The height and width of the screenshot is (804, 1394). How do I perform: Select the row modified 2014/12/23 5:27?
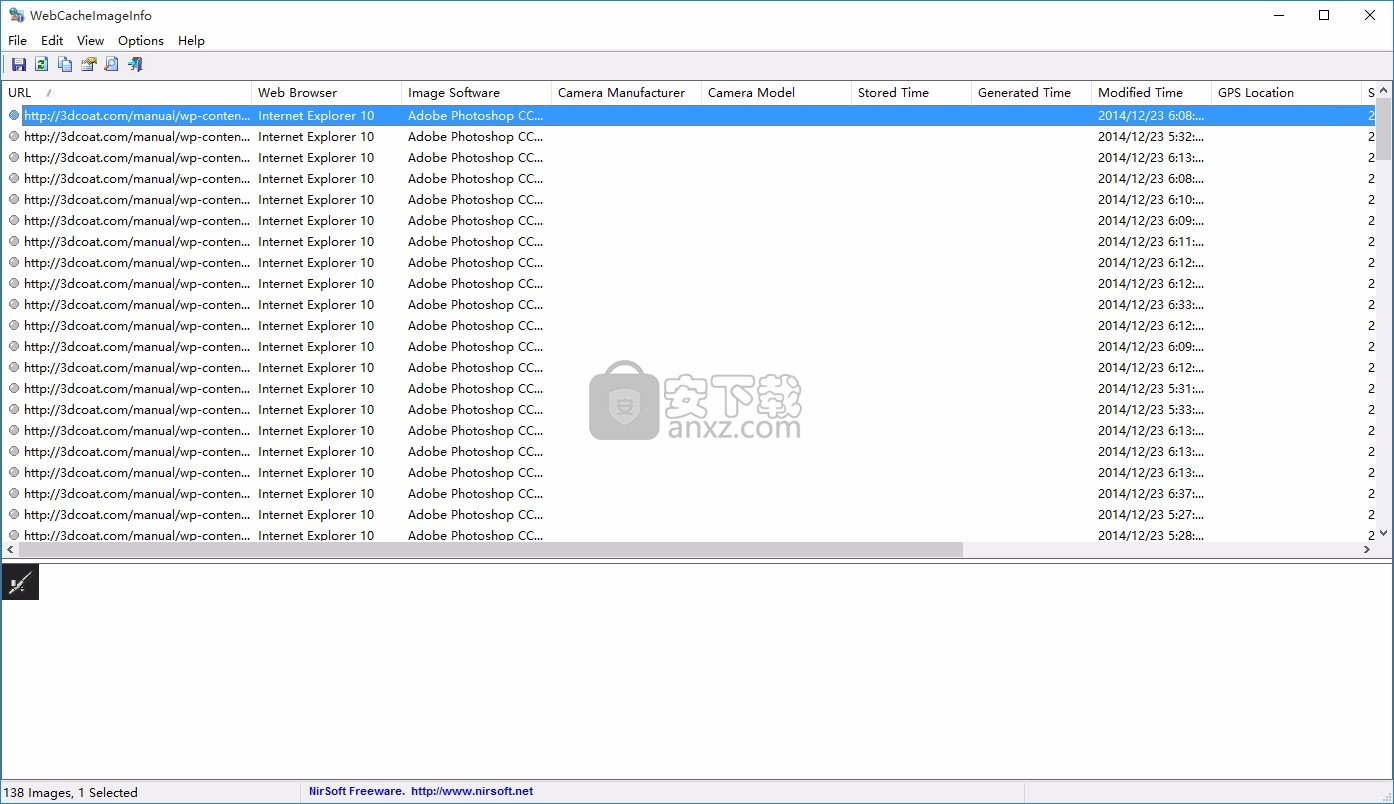click(x=688, y=515)
